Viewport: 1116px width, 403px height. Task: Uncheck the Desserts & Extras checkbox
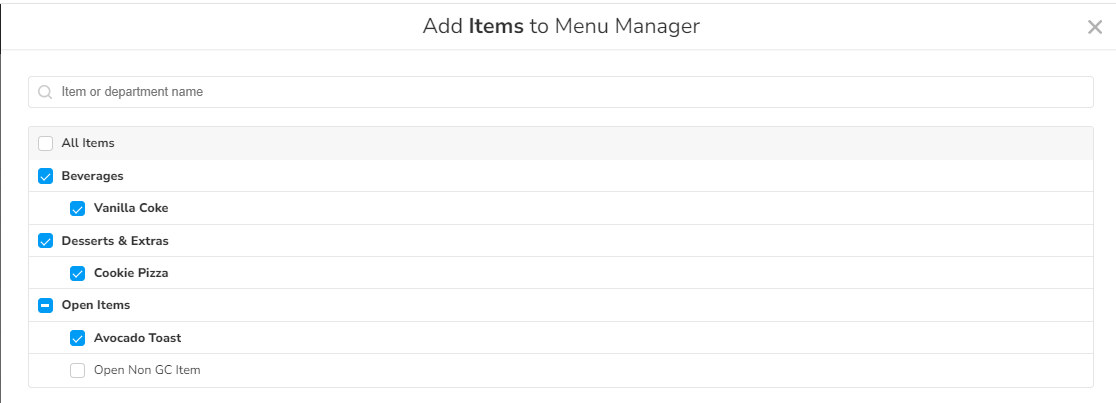coord(46,241)
